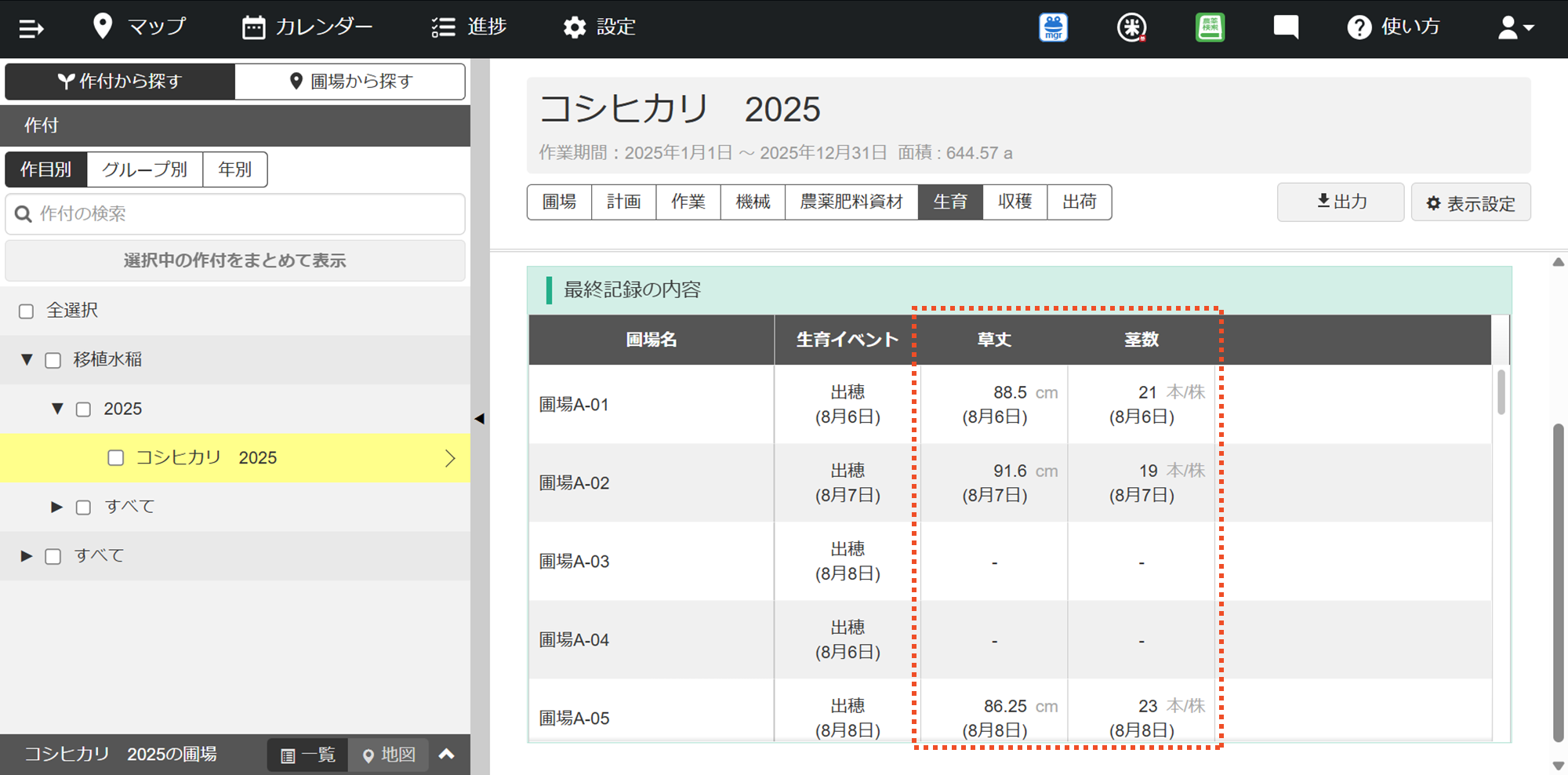Switch to 作付から探す search mode
This screenshot has width=1568, height=775.
(x=120, y=81)
